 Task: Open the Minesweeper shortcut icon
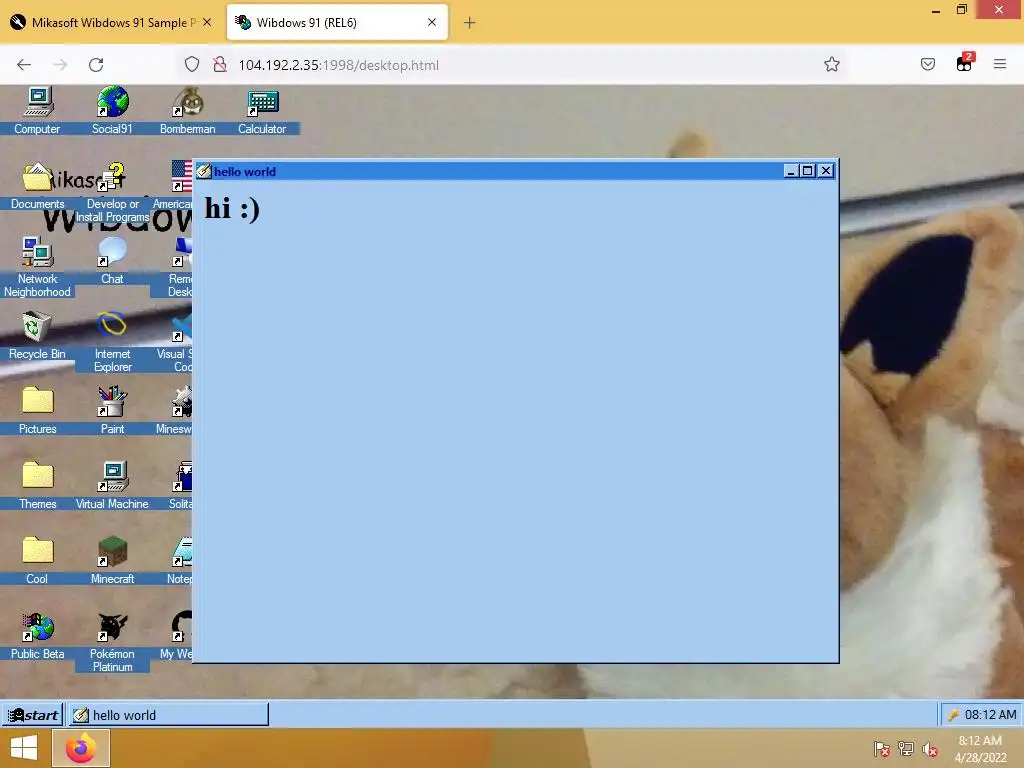172,410
